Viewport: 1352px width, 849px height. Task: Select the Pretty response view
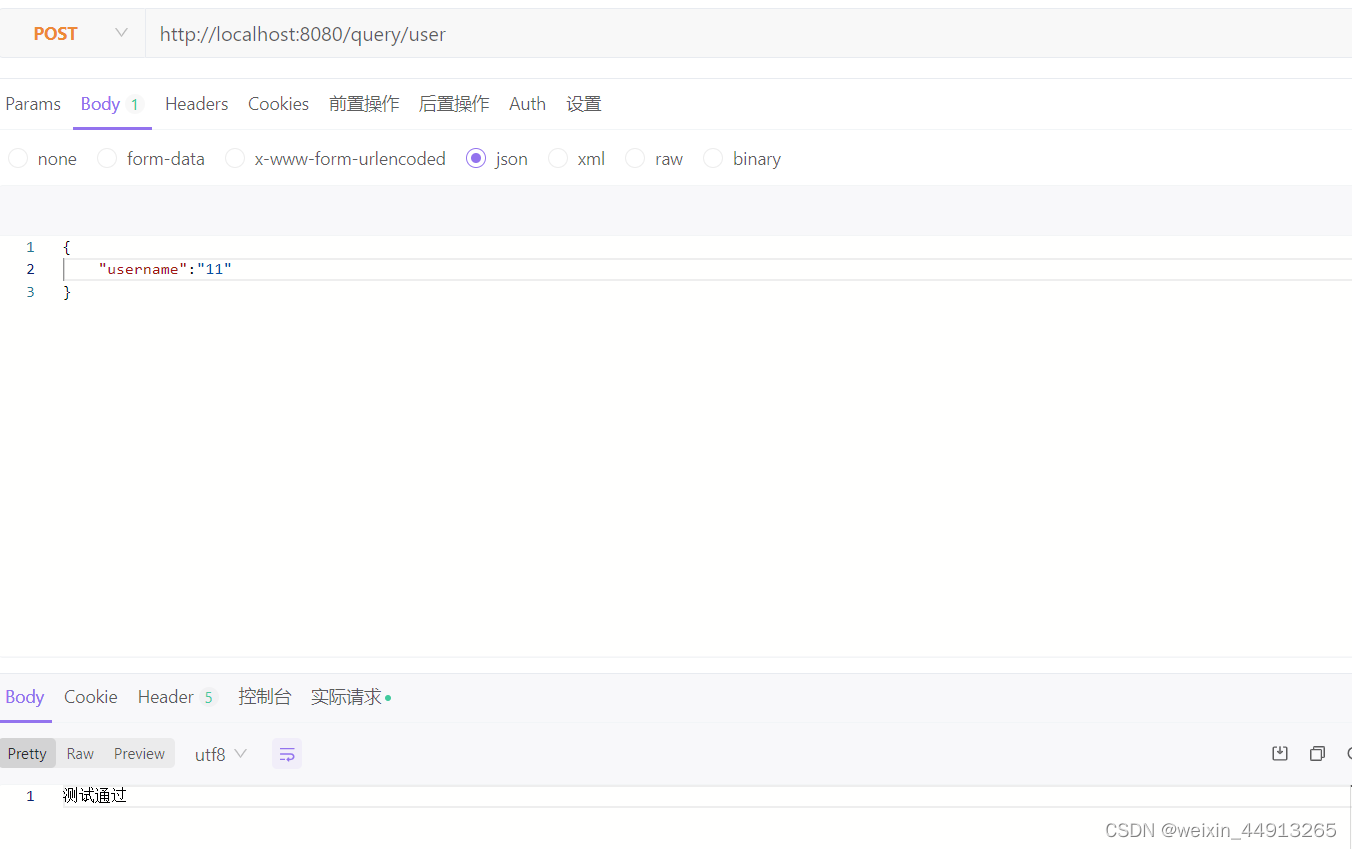point(27,753)
